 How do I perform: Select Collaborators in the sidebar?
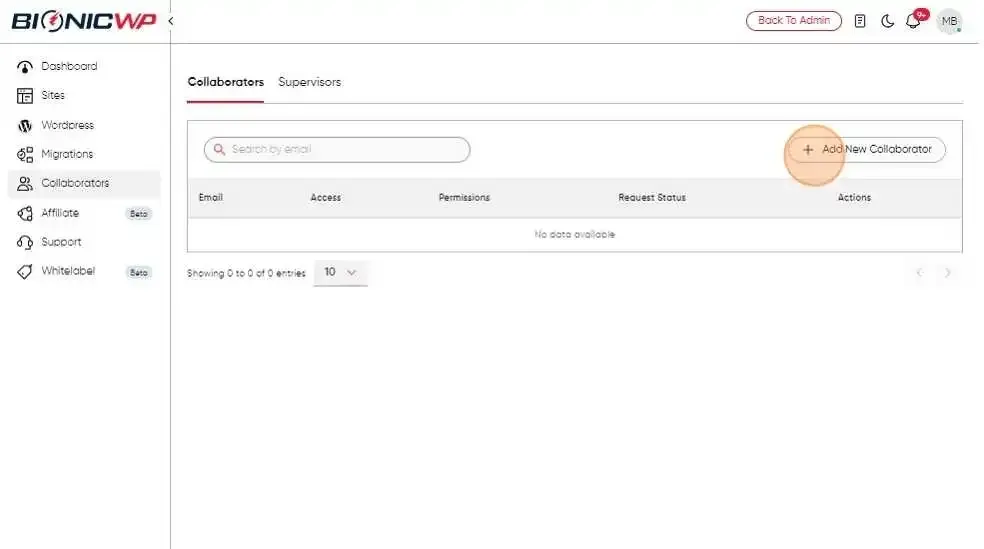tap(84, 183)
